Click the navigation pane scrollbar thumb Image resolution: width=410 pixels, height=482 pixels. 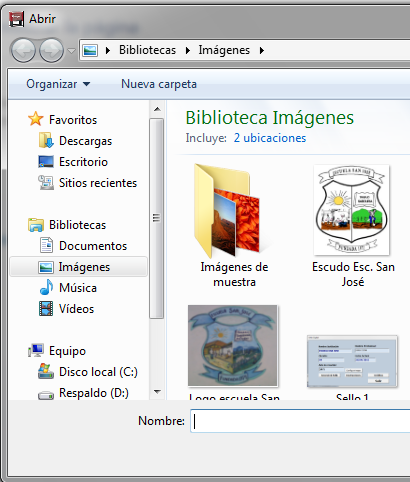click(156, 218)
